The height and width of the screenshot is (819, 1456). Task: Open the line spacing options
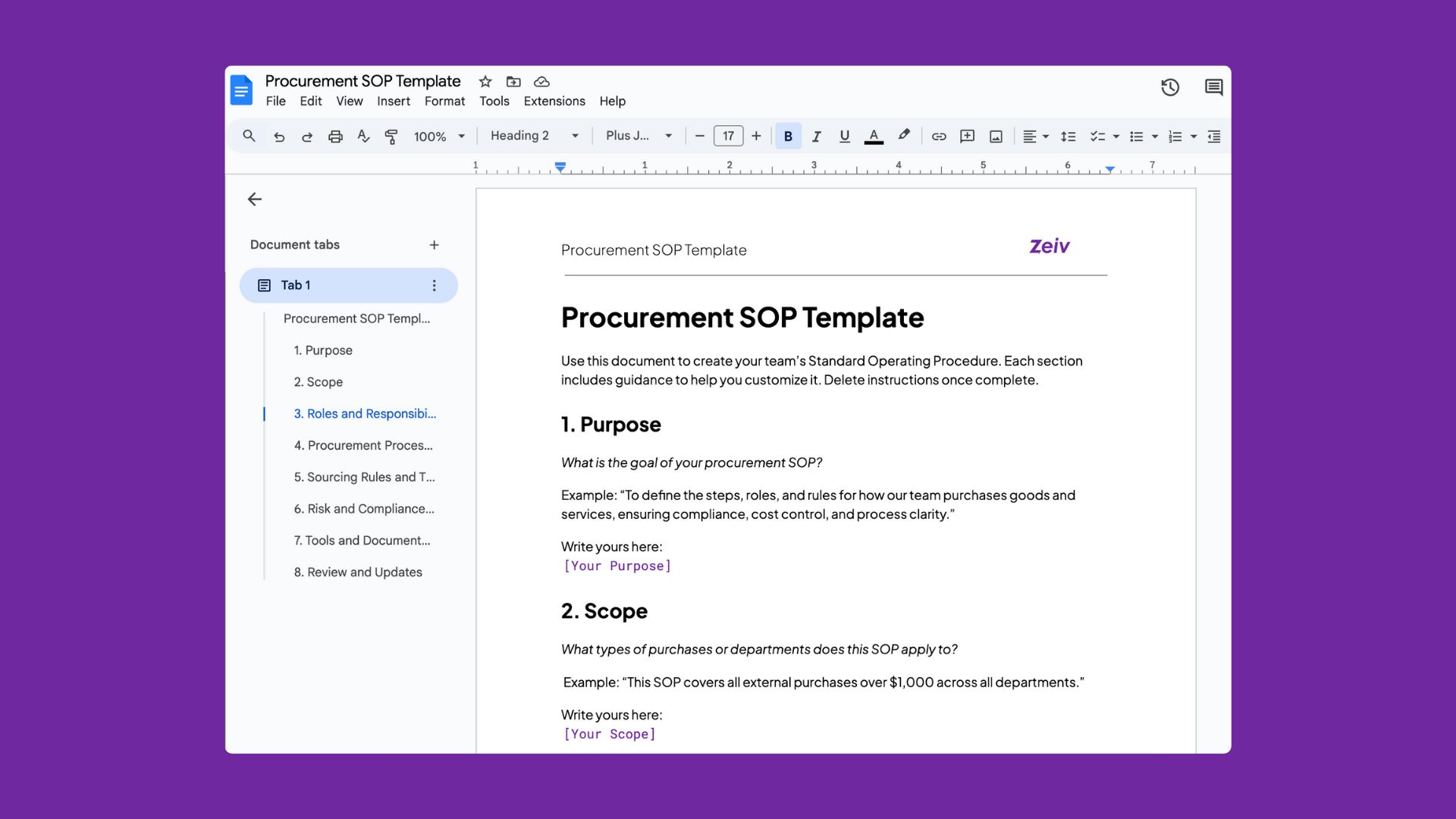pyautogui.click(x=1068, y=136)
